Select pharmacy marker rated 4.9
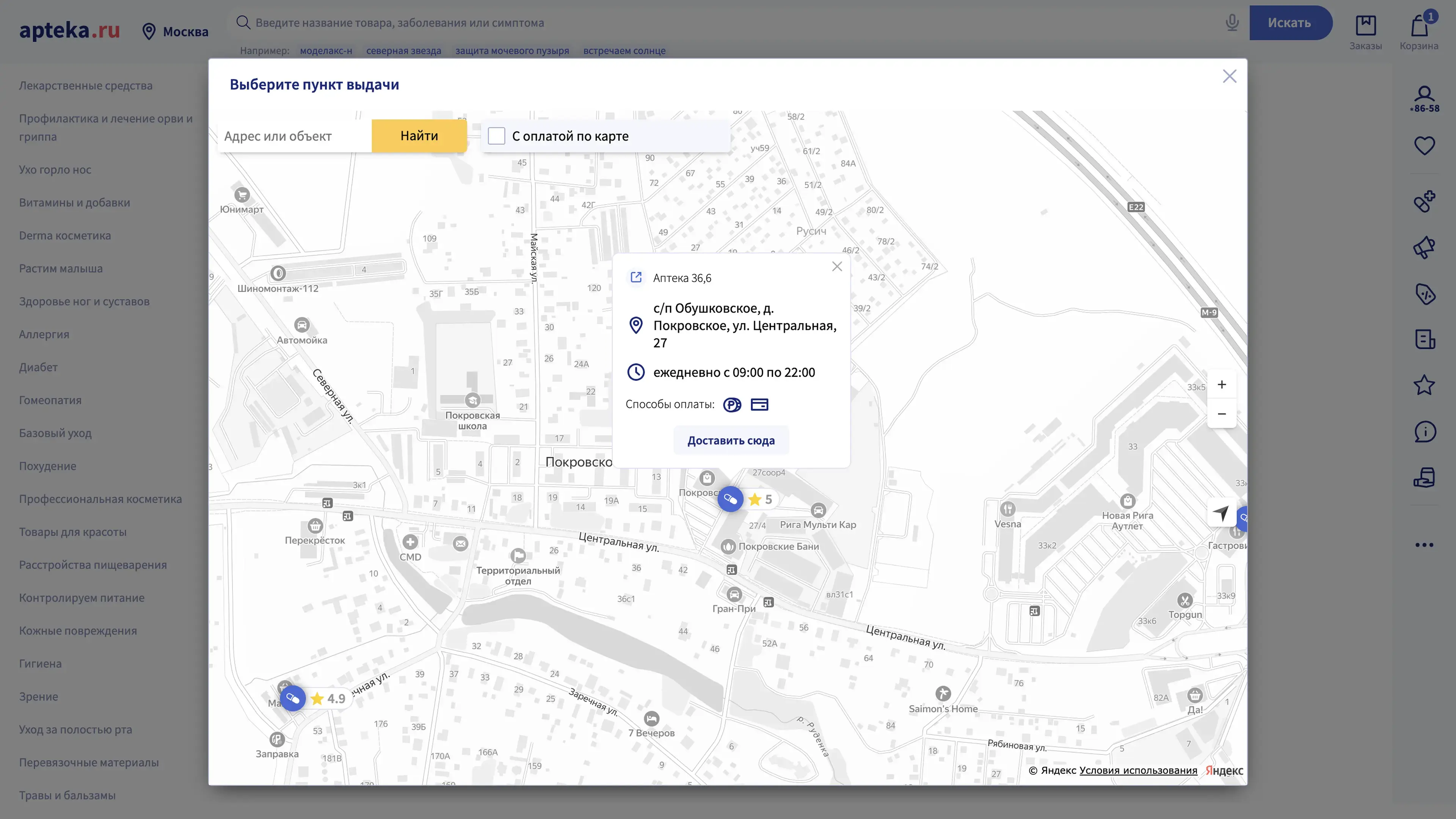This screenshot has width=1456, height=819. [x=293, y=698]
